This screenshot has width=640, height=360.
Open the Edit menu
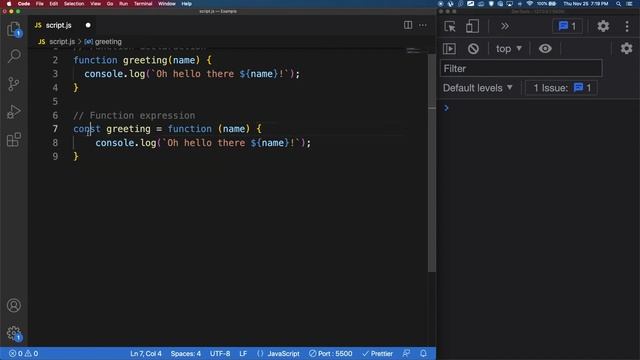(53, 4)
